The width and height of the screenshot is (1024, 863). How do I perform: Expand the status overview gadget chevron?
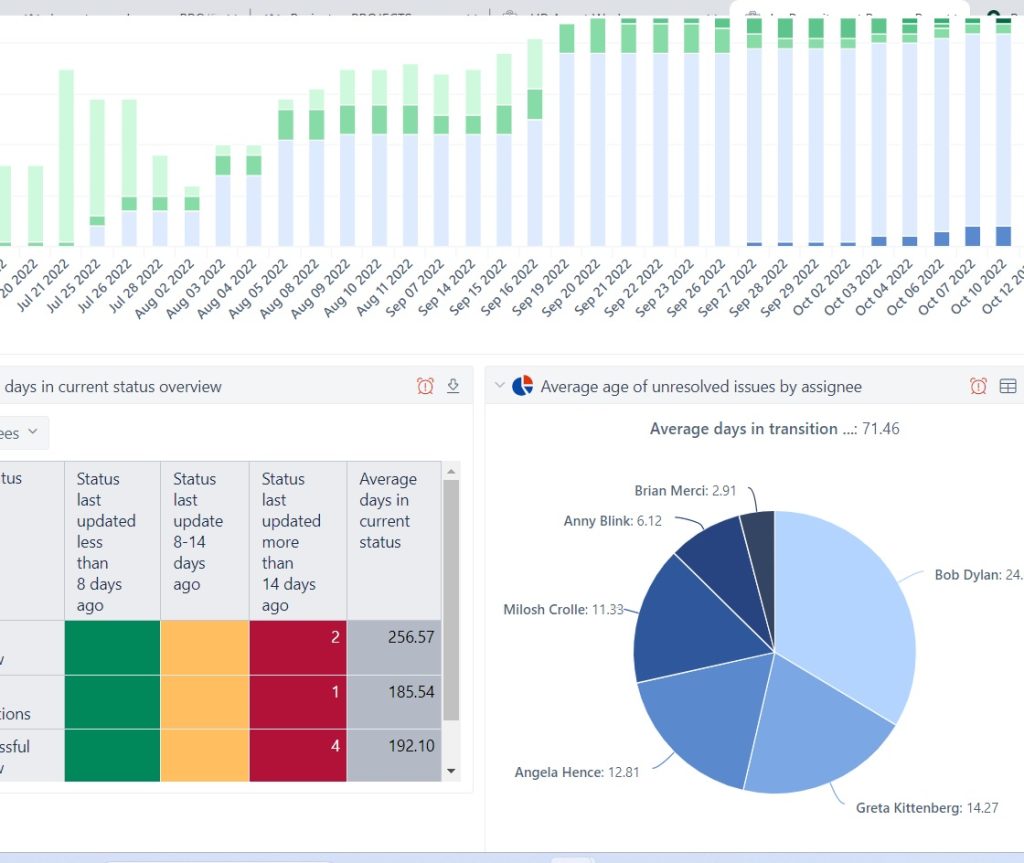0,386
